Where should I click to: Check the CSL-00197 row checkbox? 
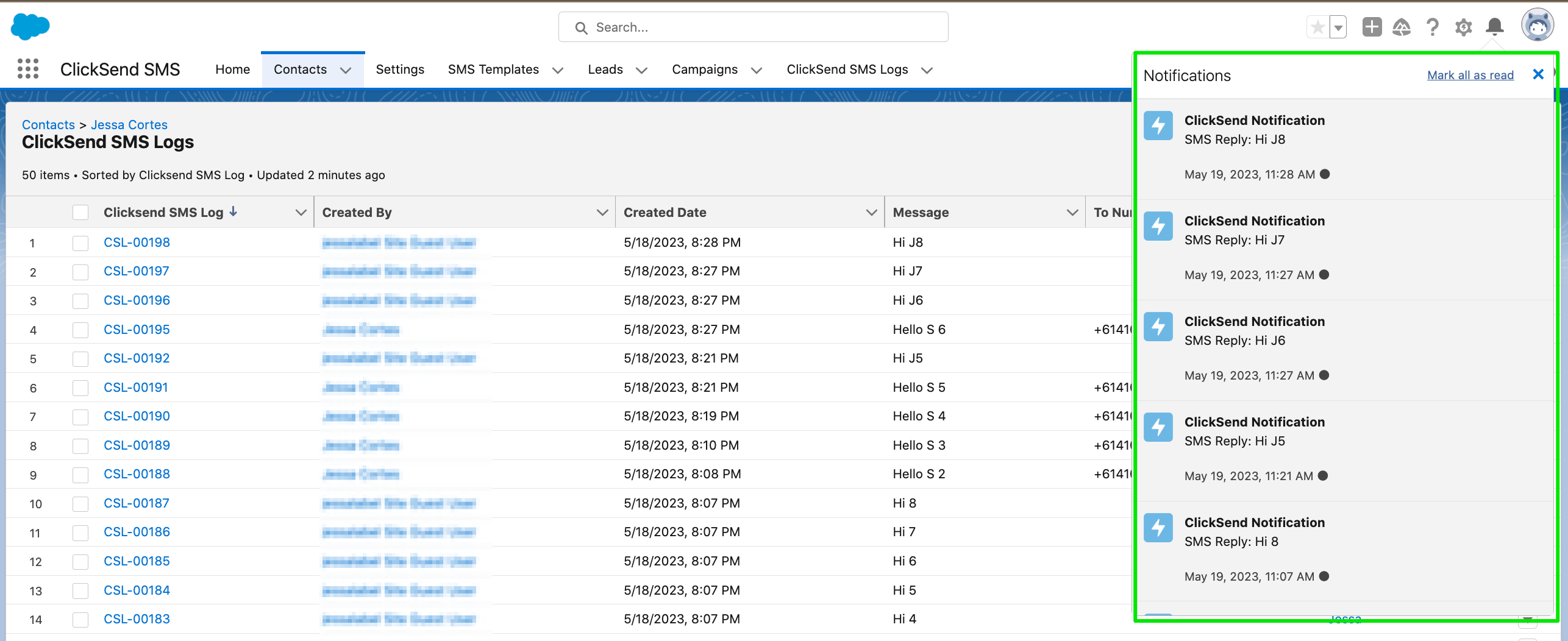80,272
